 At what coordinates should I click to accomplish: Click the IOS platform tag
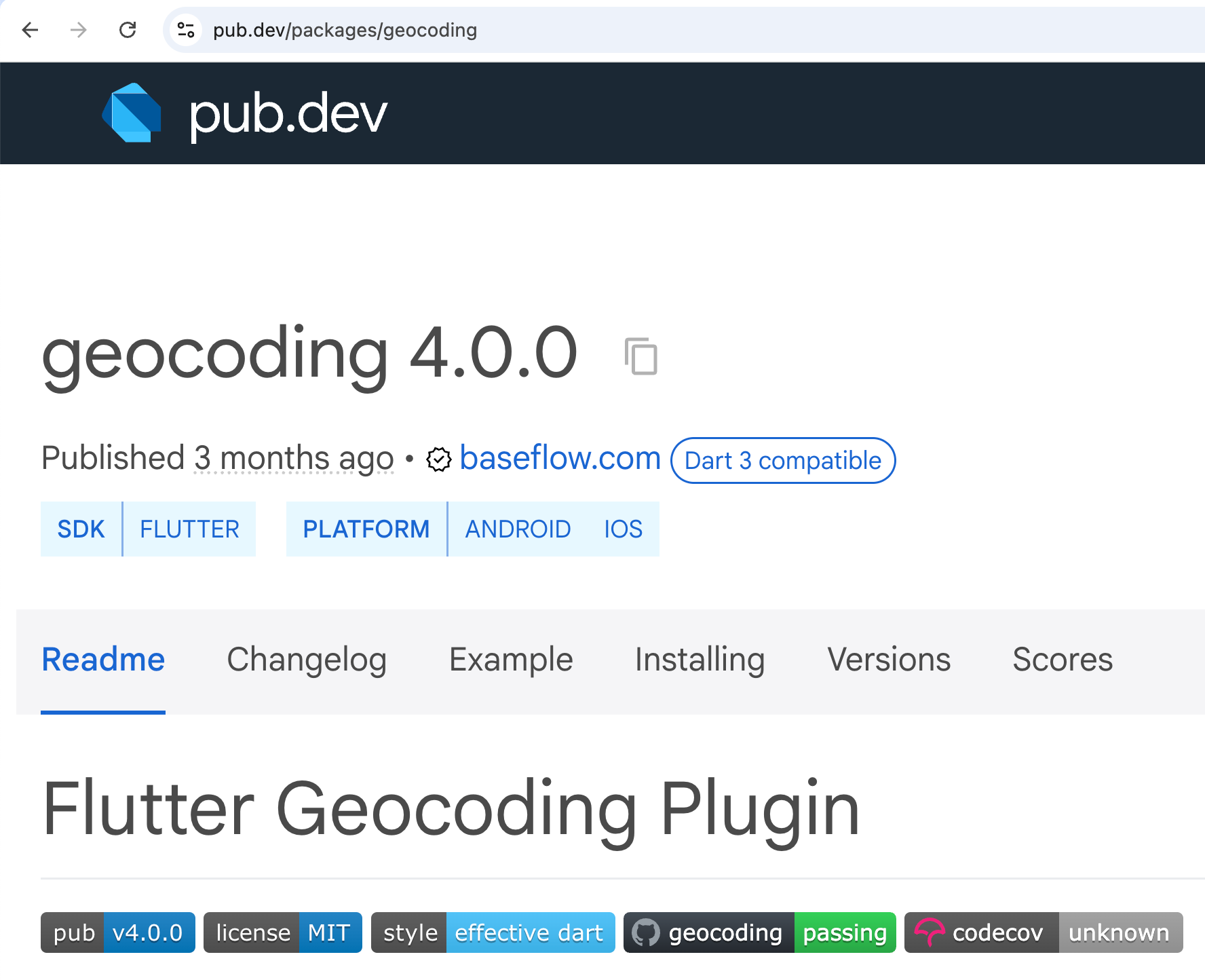(x=623, y=529)
